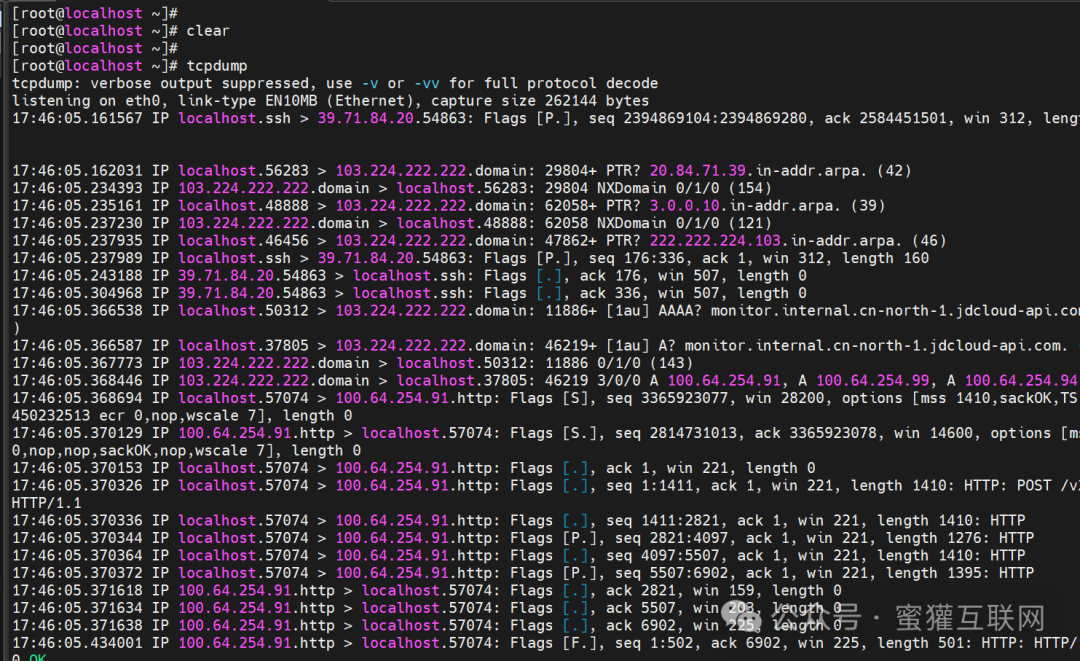Select "ack 336" in 17:46:05.304968 line

(x=610, y=293)
